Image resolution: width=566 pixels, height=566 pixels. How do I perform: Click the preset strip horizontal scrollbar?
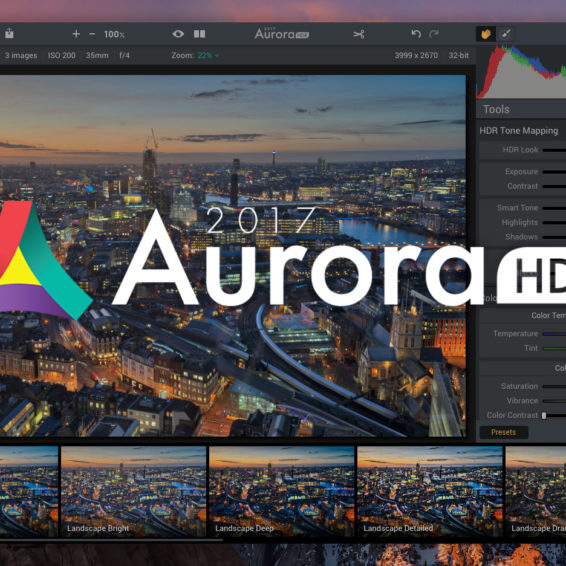pyautogui.click(x=111, y=540)
